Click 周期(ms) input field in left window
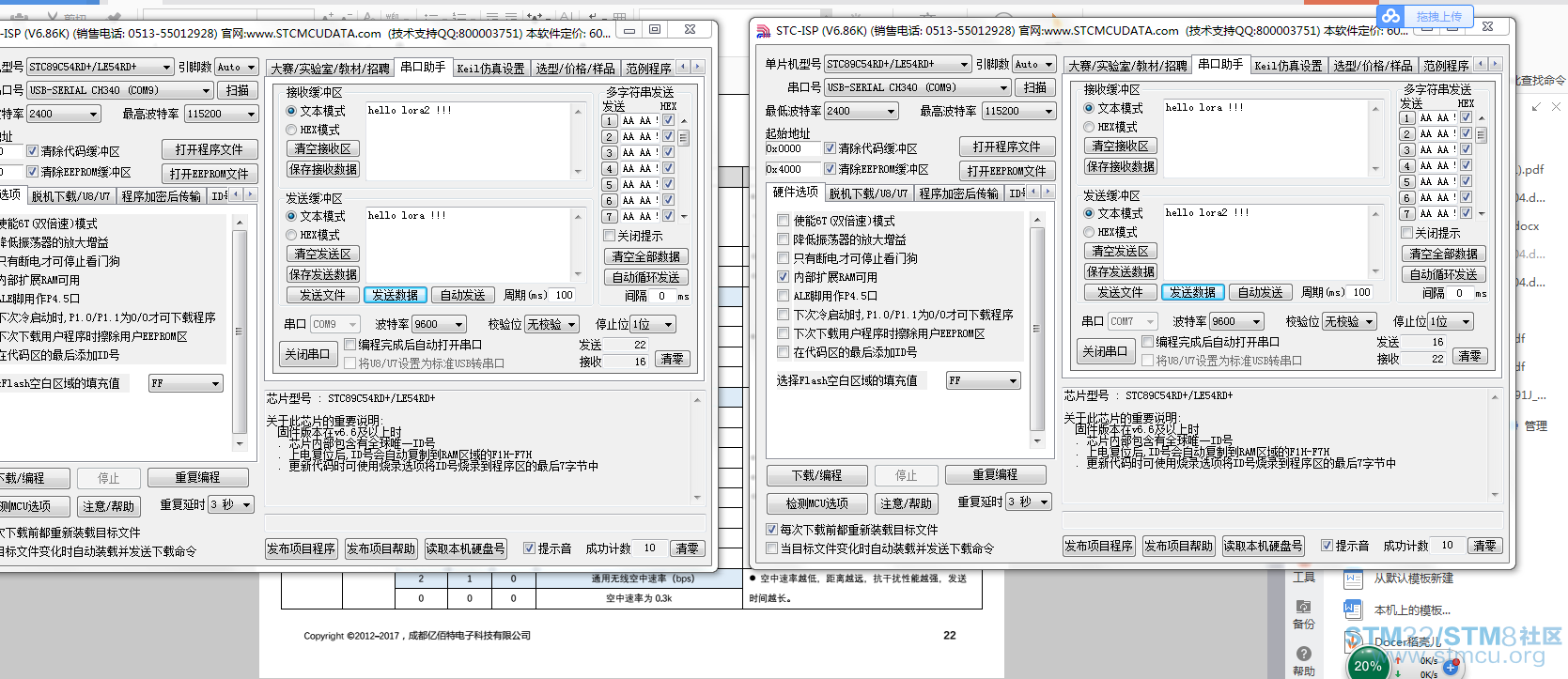The height and width of the screenshot is (679, 1568). click(564, 295)
